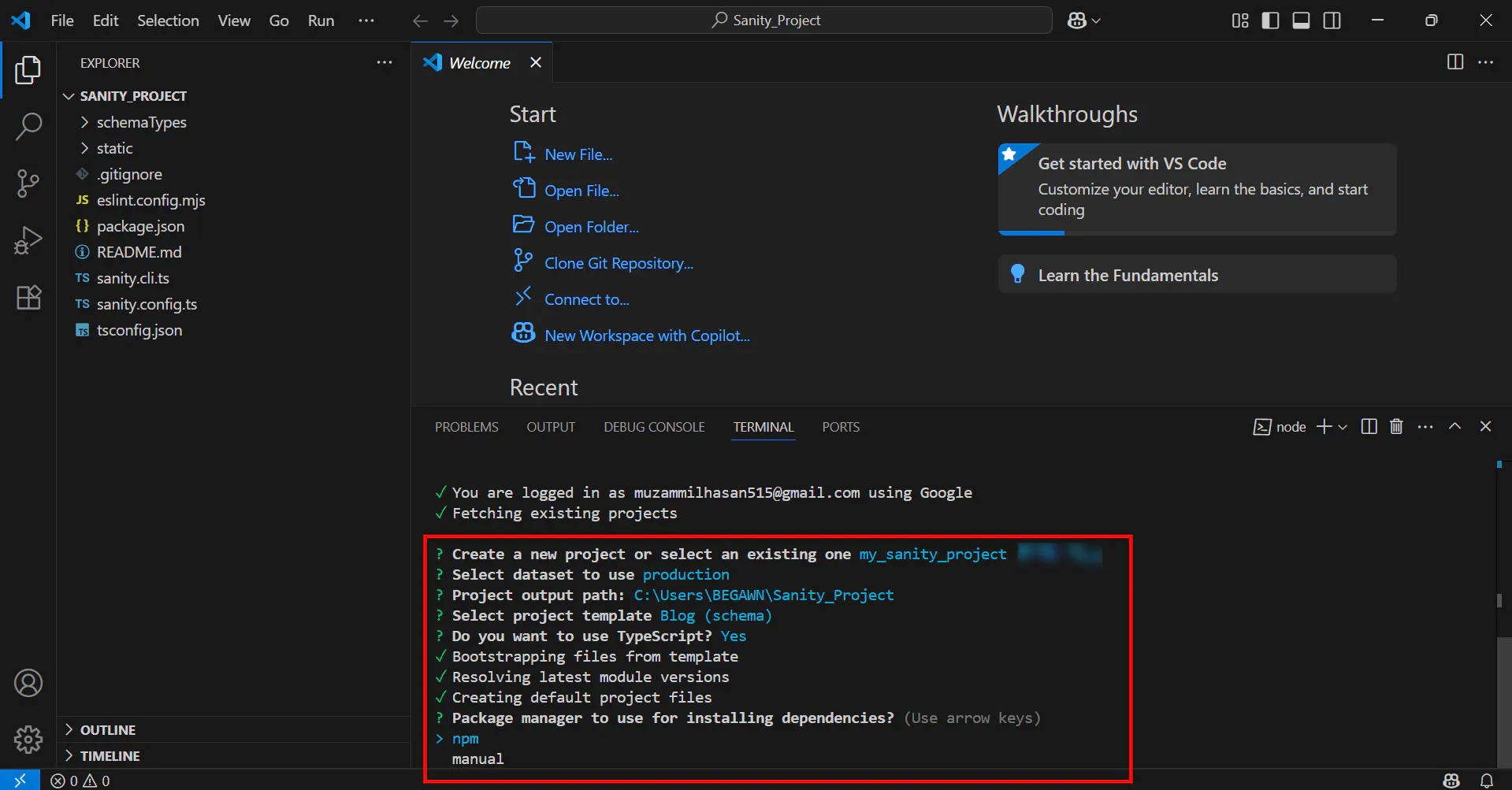Open the Learn the Fundamentals walkthrough

[1197, 274]
